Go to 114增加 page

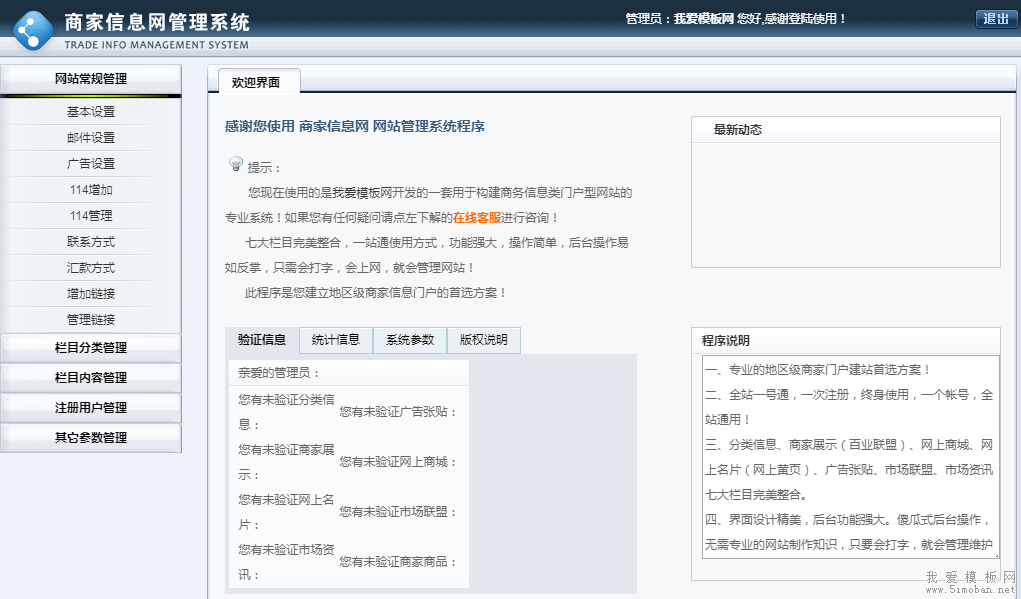click(91, 190)
